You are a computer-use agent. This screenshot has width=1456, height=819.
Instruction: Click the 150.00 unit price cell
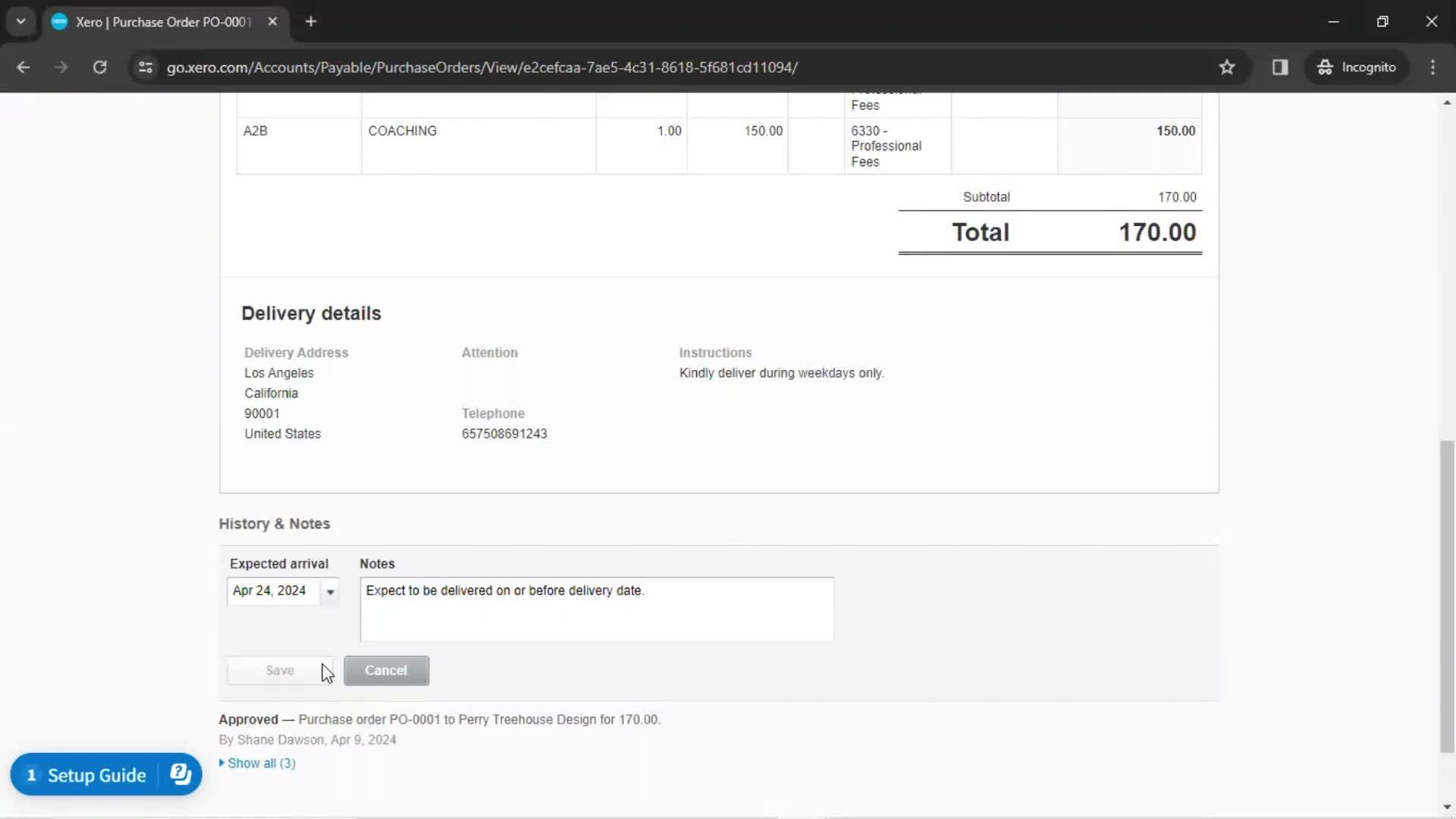click(x=737, y=146)
